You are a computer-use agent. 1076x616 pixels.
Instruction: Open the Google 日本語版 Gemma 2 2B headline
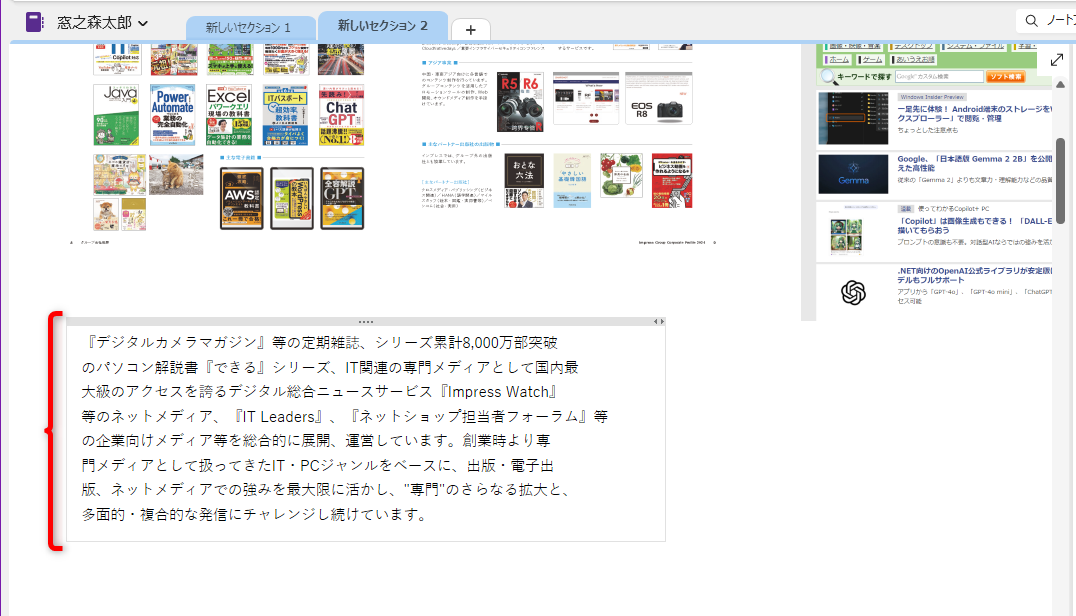tap(974, 163)
